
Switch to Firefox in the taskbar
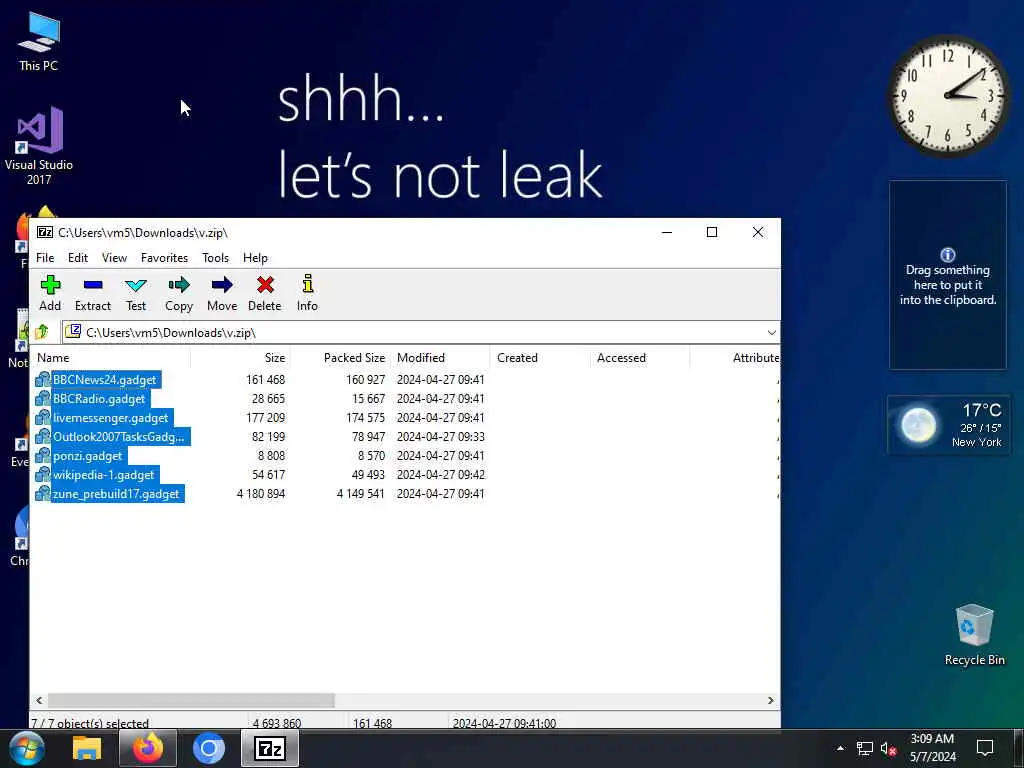point(148,748)
